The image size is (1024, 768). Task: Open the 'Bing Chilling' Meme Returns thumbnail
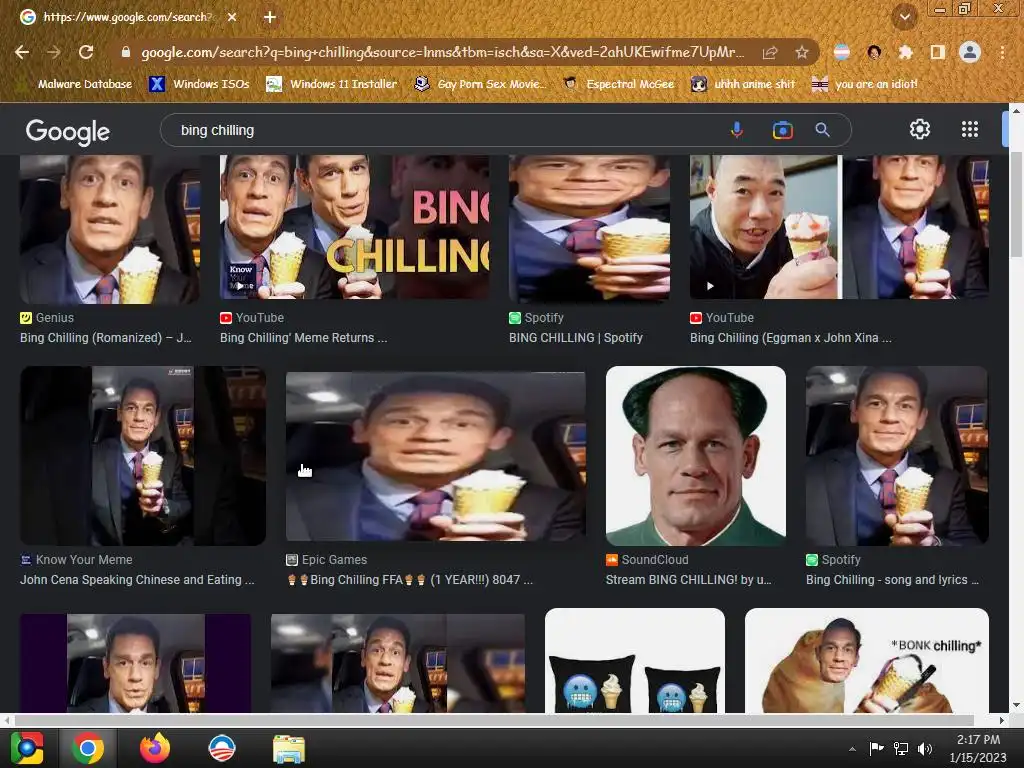coord(355,227)
